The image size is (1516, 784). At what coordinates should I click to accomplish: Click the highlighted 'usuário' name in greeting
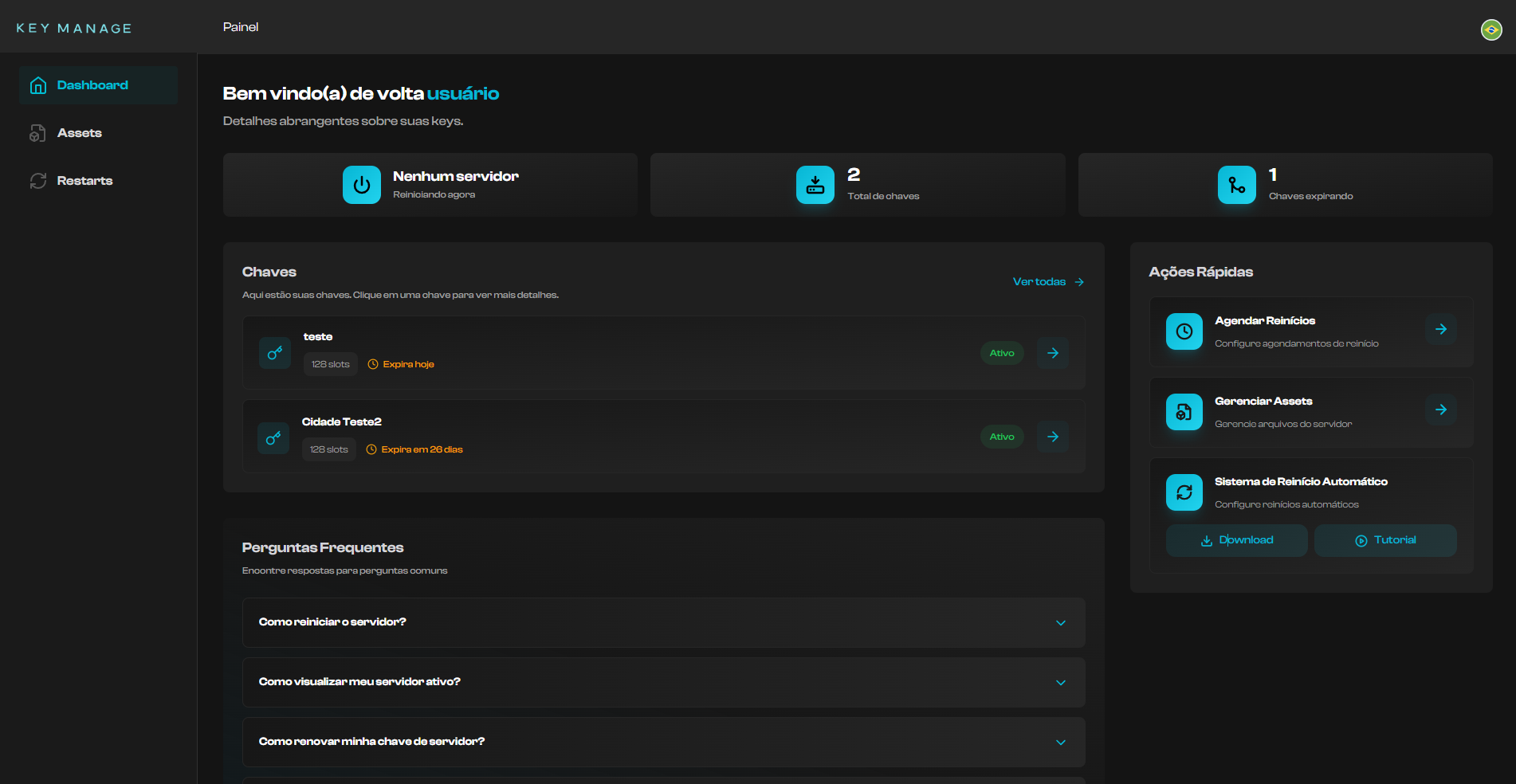coord(463,94)
